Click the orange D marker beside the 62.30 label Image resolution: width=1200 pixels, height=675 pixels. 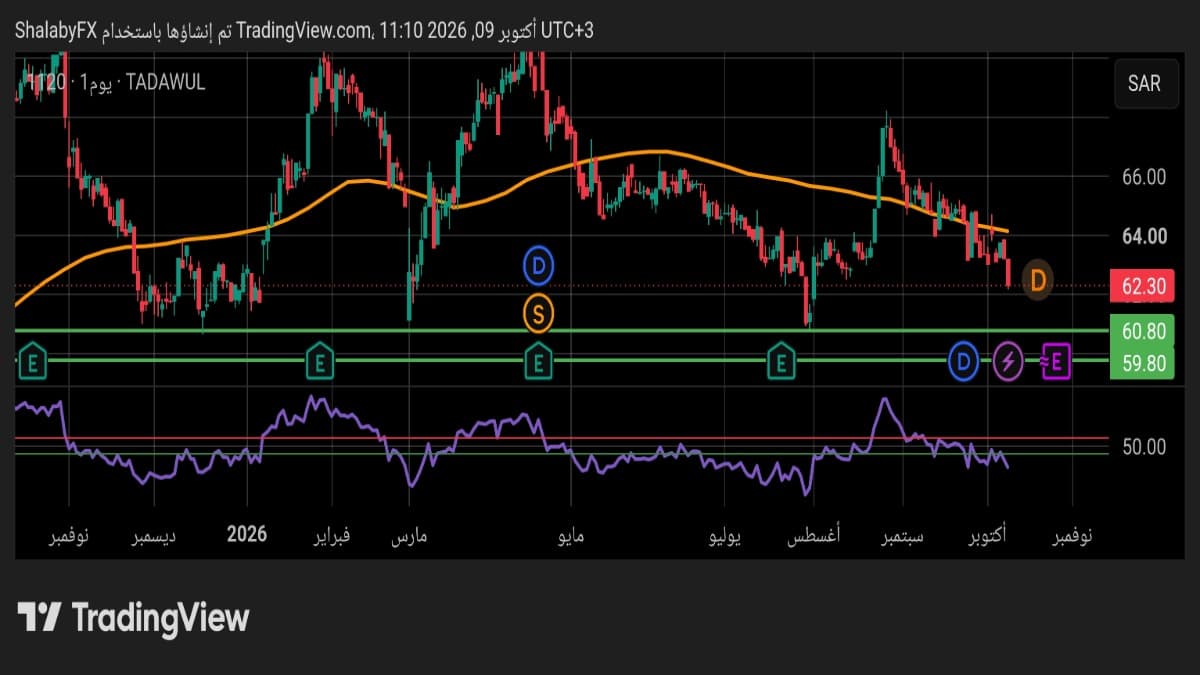pos(1038,280)
